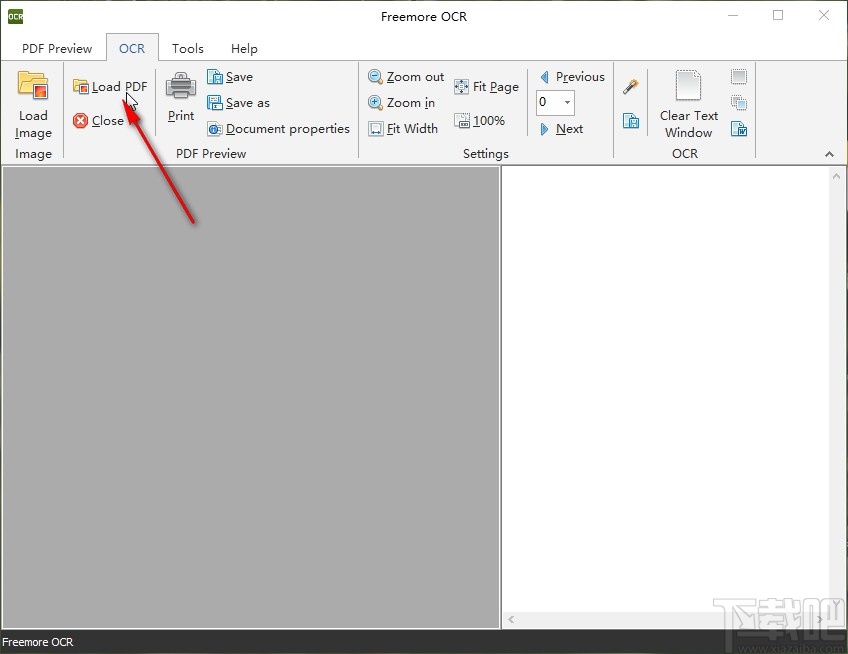Minimize the Freemore OCR window
Viewport: 848px width, 654px height.
point(733,15)
